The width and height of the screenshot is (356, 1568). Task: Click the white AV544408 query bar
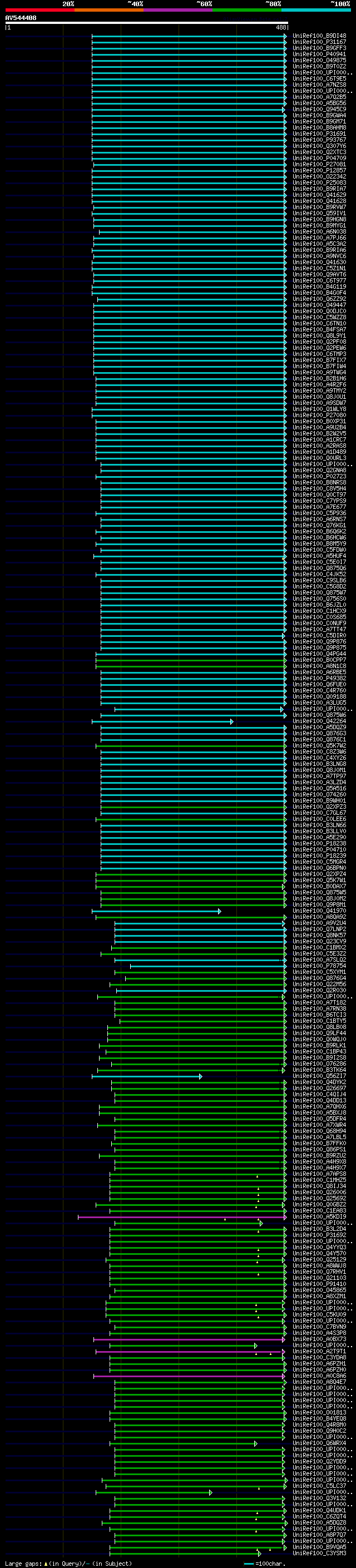147,23
